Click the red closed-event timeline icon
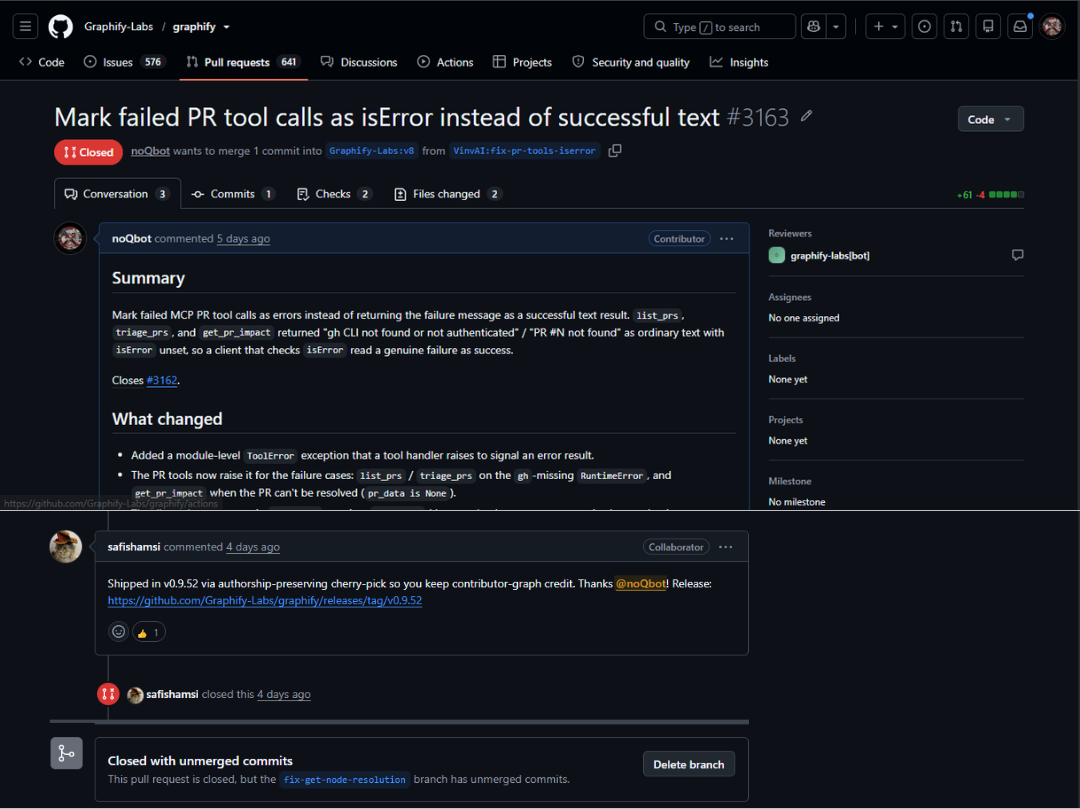 click(108, 694)
